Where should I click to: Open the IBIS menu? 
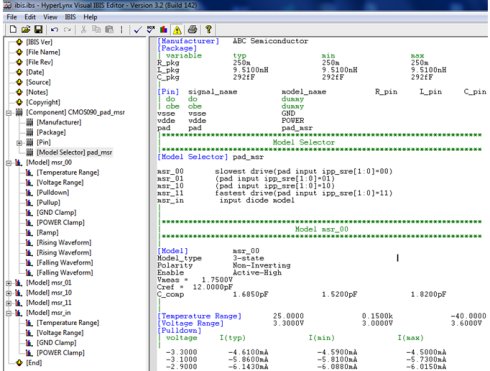[70, 17]
